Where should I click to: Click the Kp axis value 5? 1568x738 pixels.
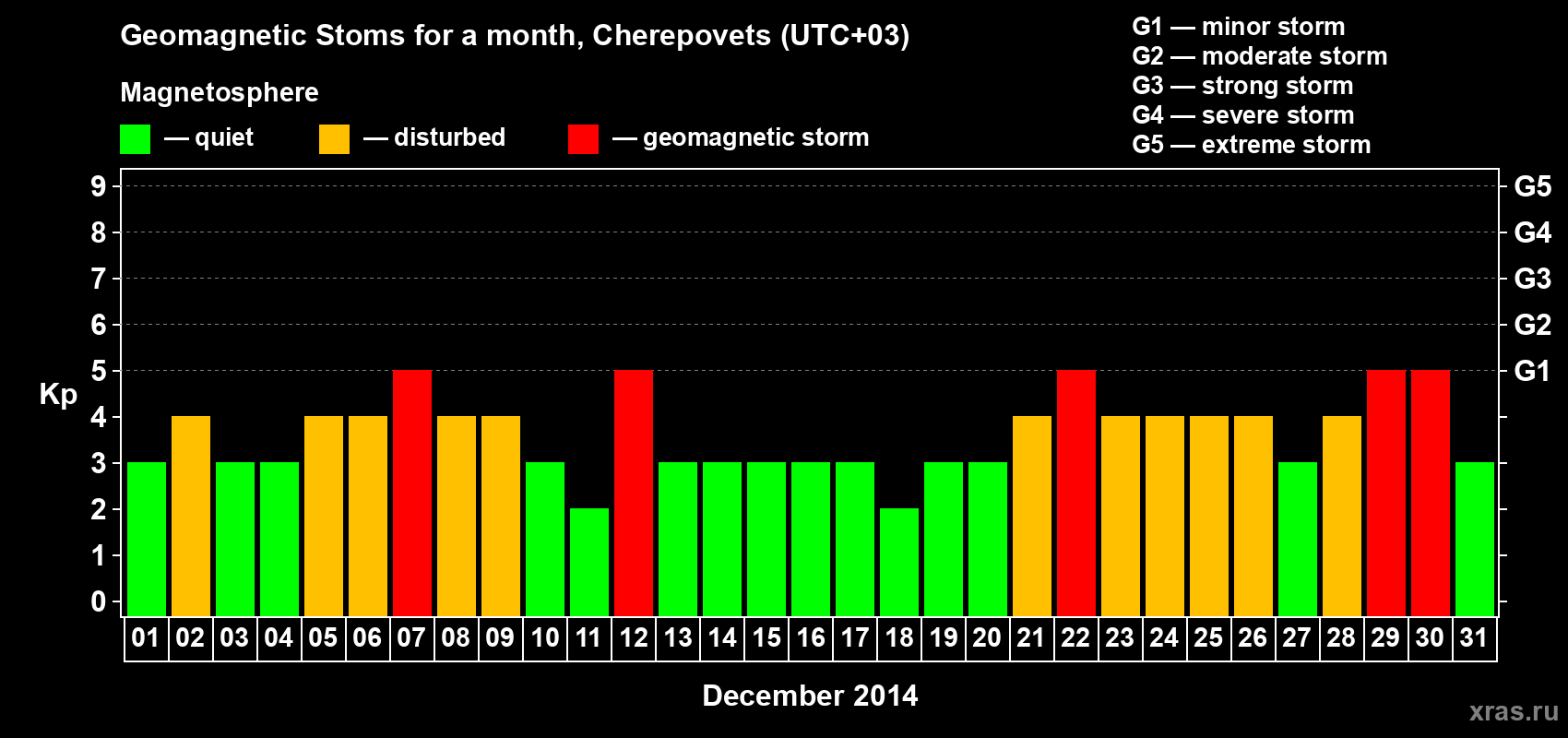pos(99,371)
